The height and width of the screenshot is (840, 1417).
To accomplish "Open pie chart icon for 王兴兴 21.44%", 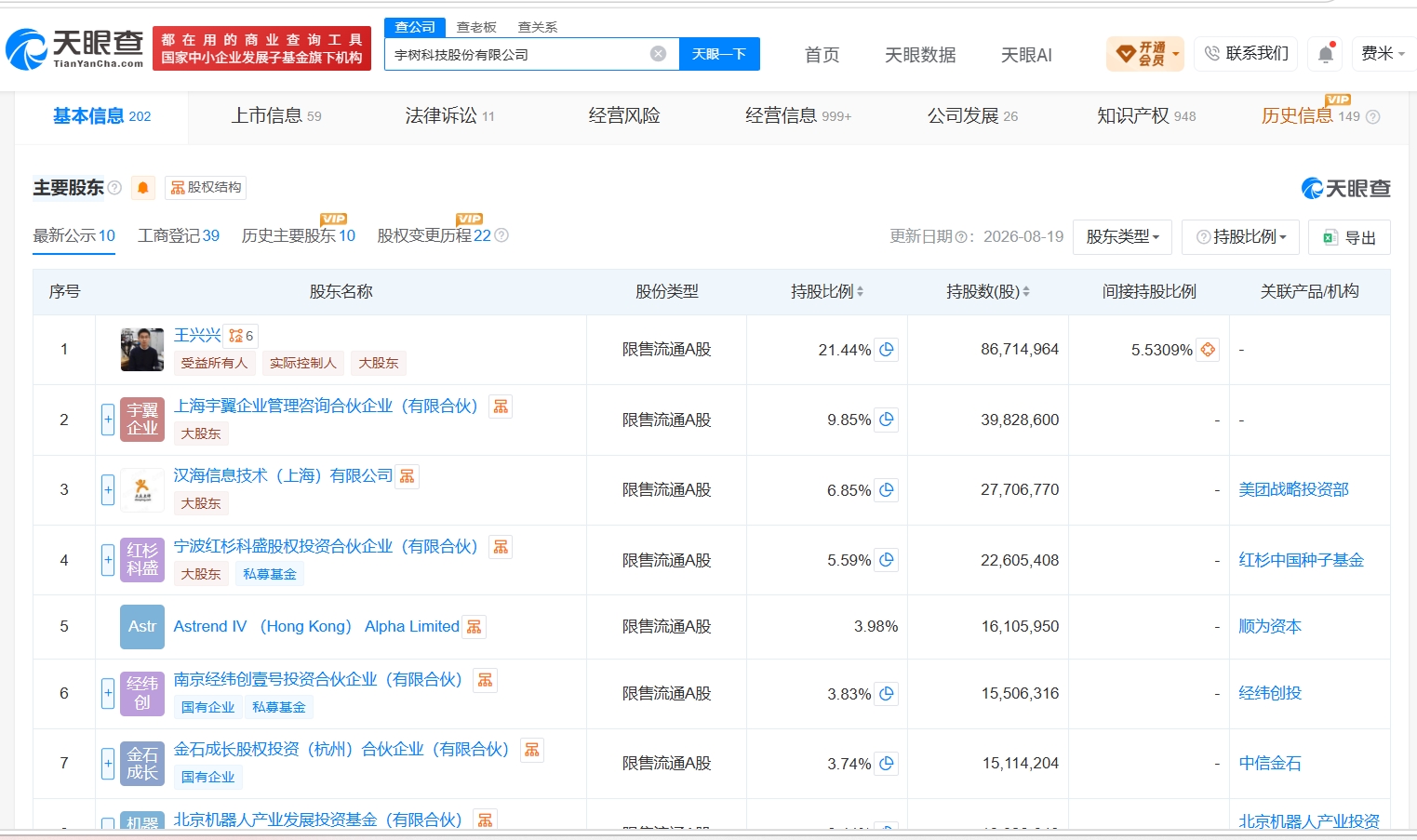I will click(x=887, y=350).
